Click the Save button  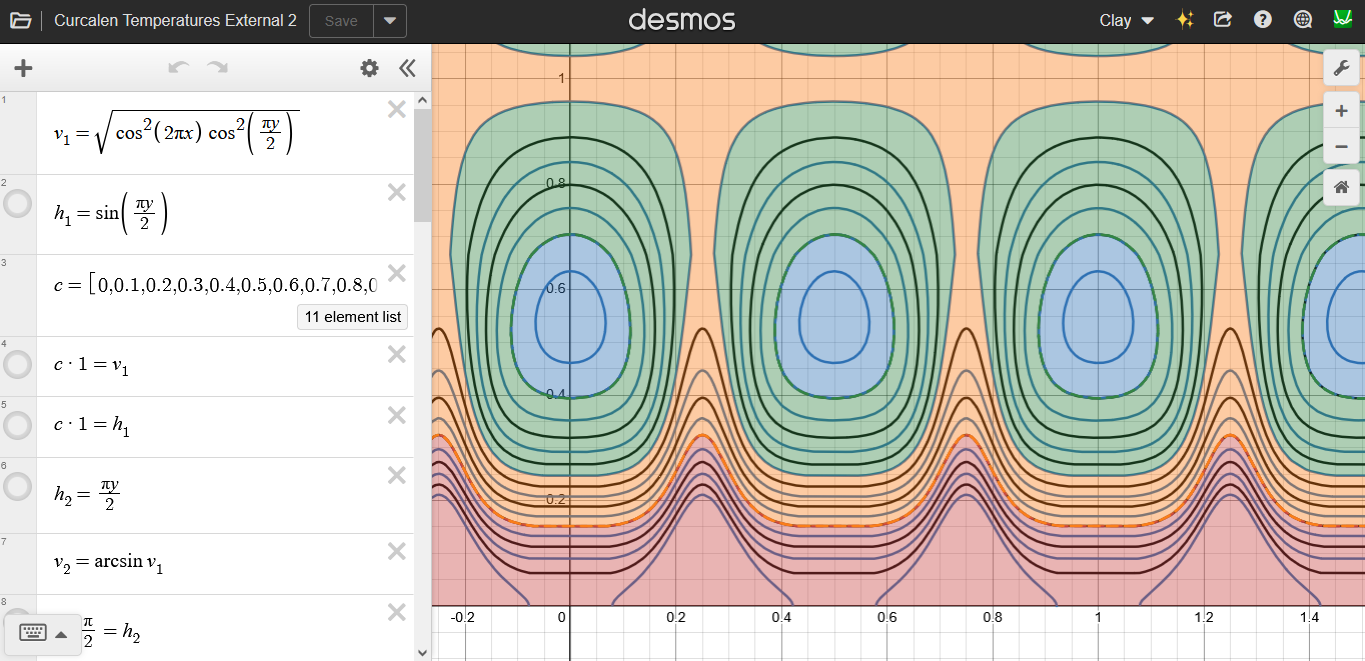[341, 21]
